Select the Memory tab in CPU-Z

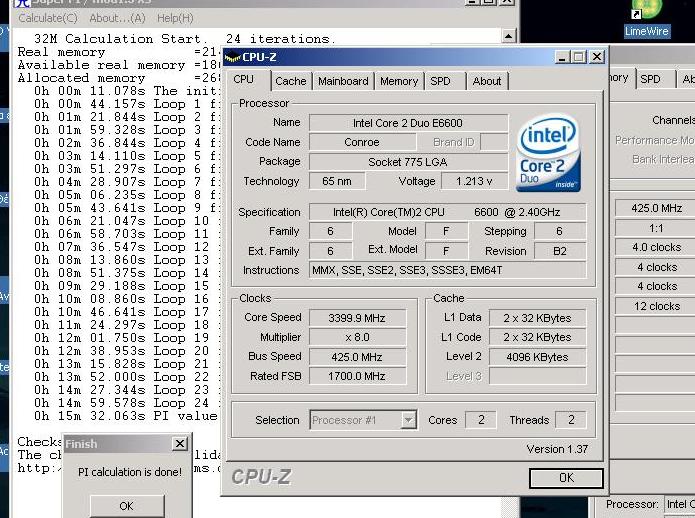click(x=399, y=81)
